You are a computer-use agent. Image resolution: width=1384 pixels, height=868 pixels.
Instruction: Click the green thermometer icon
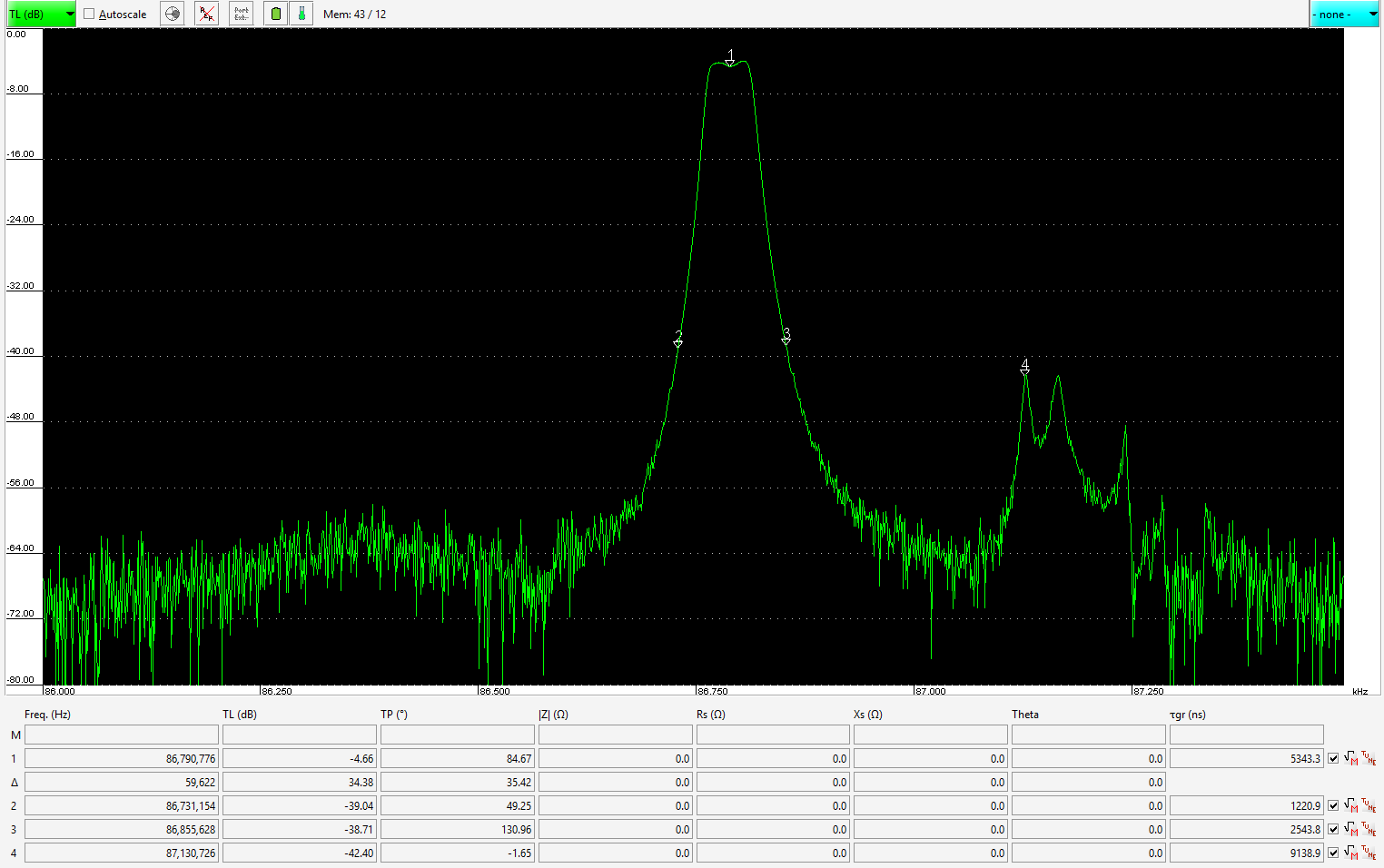click(x=302, y=14)
